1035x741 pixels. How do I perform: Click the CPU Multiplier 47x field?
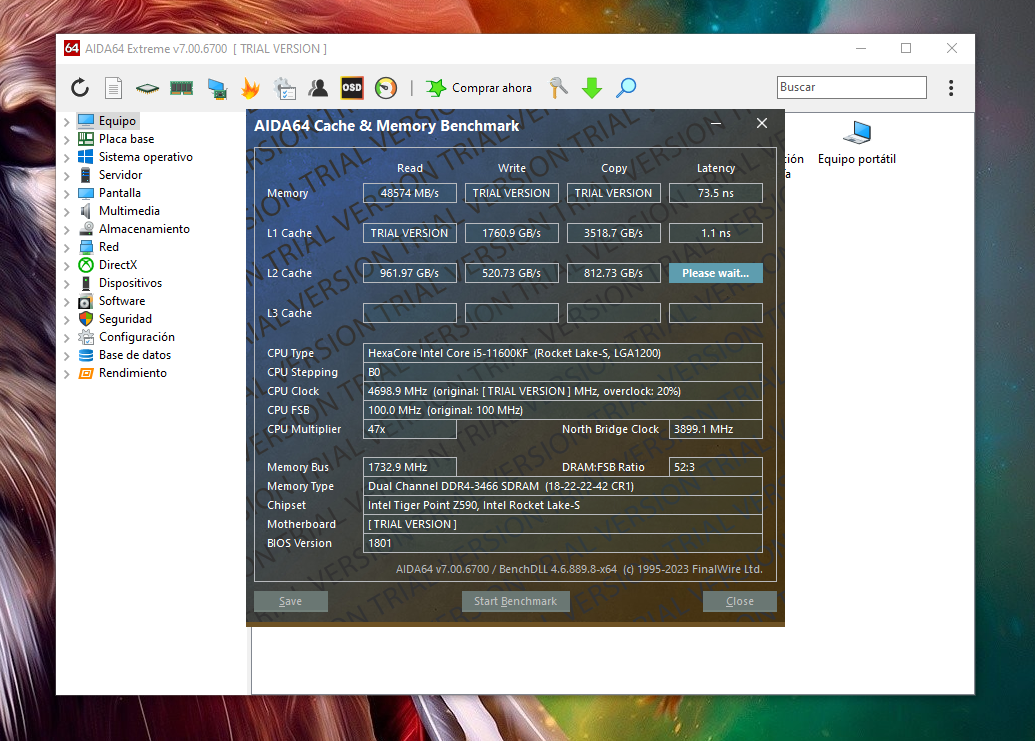[410, 429]
